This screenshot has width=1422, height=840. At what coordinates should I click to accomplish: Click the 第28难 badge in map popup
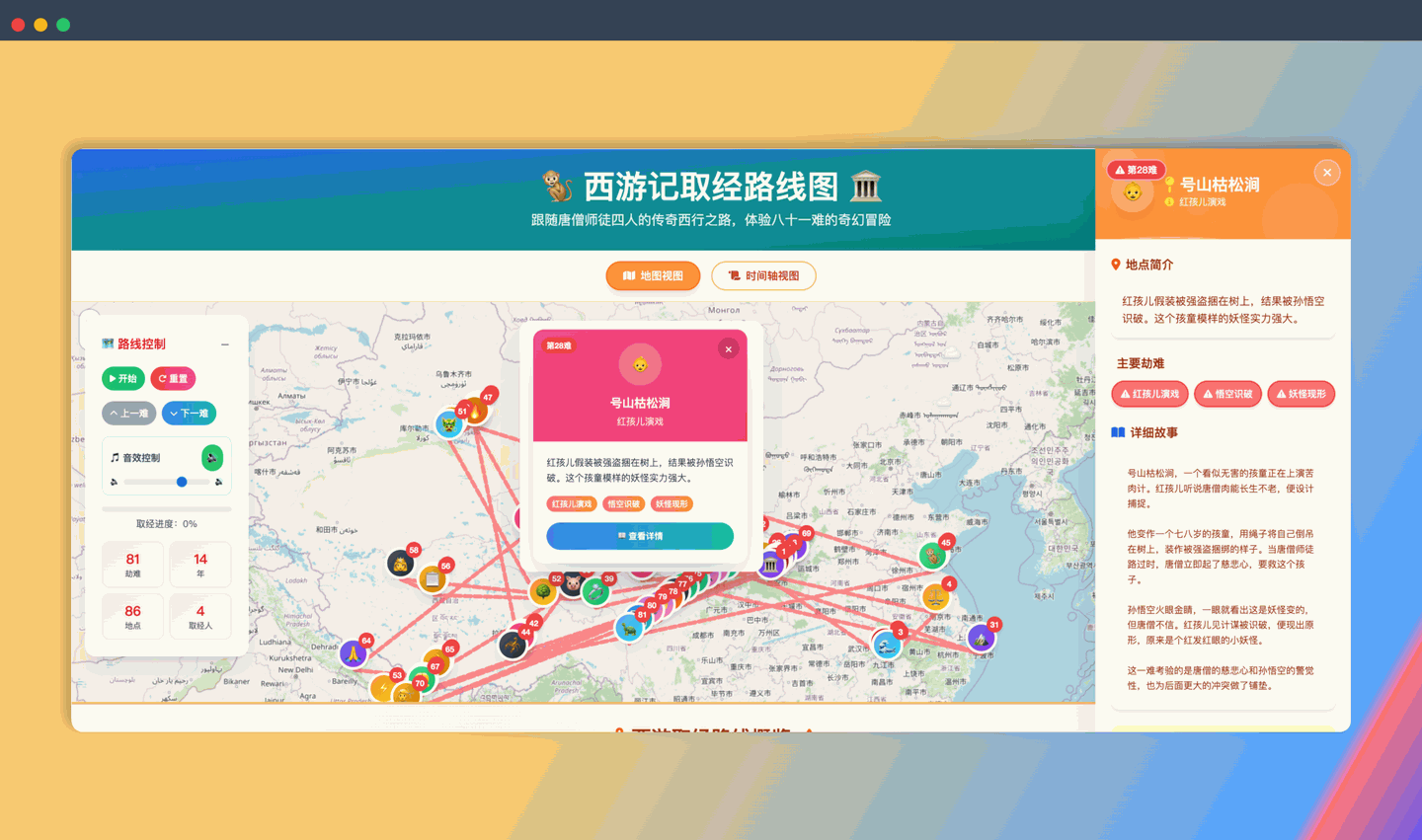tap(559, 345)
